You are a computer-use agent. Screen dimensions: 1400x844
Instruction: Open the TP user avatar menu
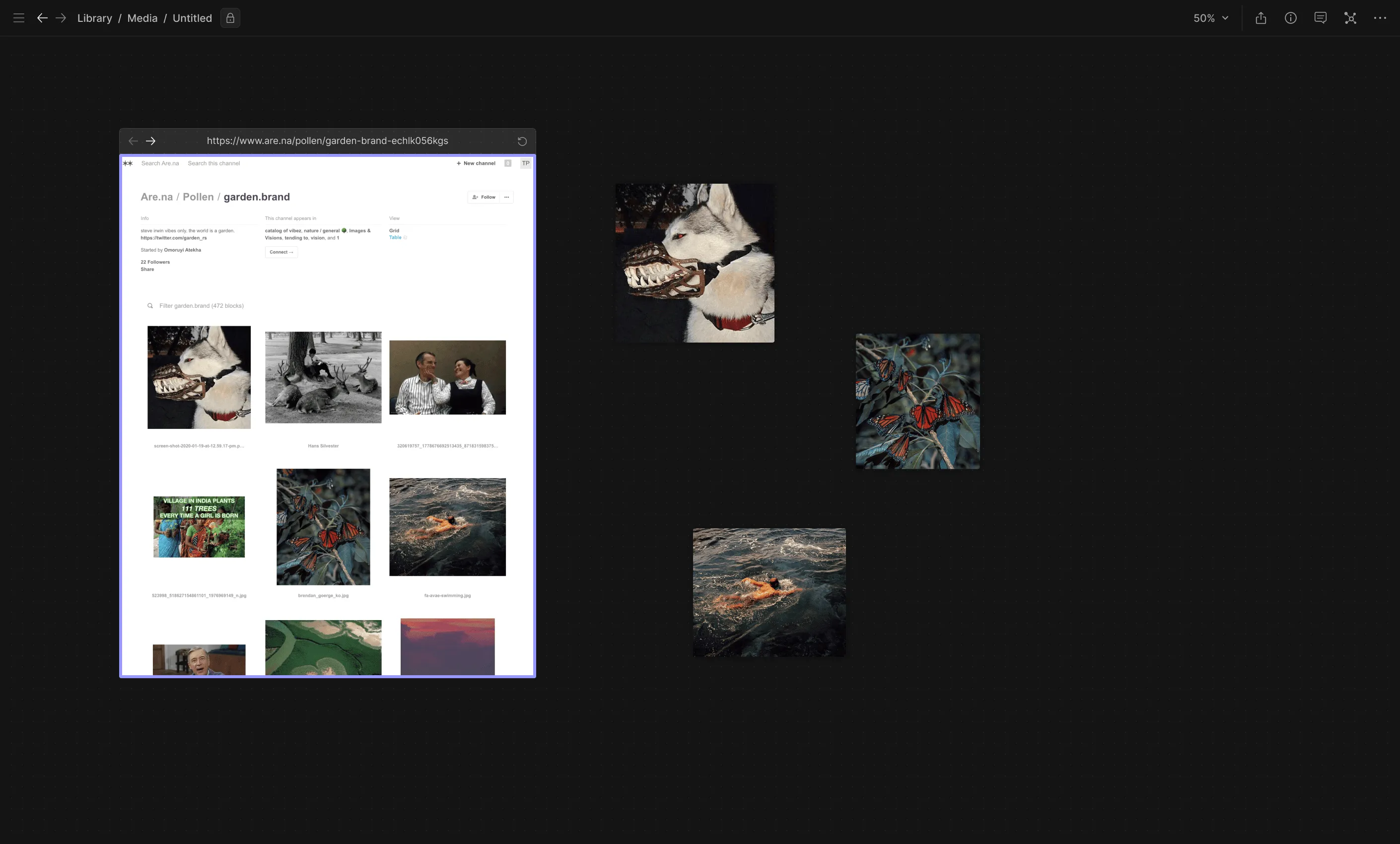point(526,163)
